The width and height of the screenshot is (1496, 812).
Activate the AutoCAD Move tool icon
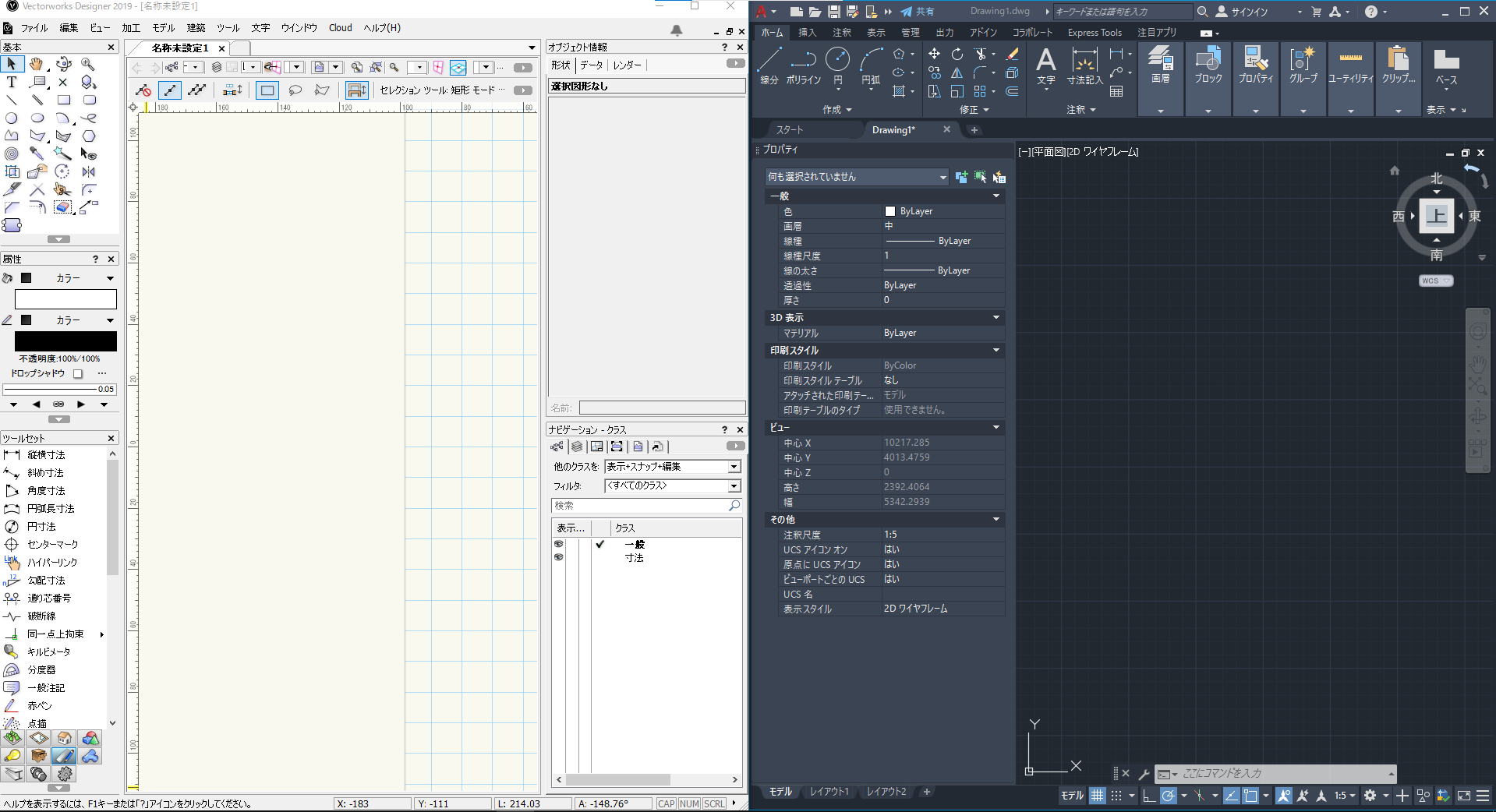click(934, 54)
